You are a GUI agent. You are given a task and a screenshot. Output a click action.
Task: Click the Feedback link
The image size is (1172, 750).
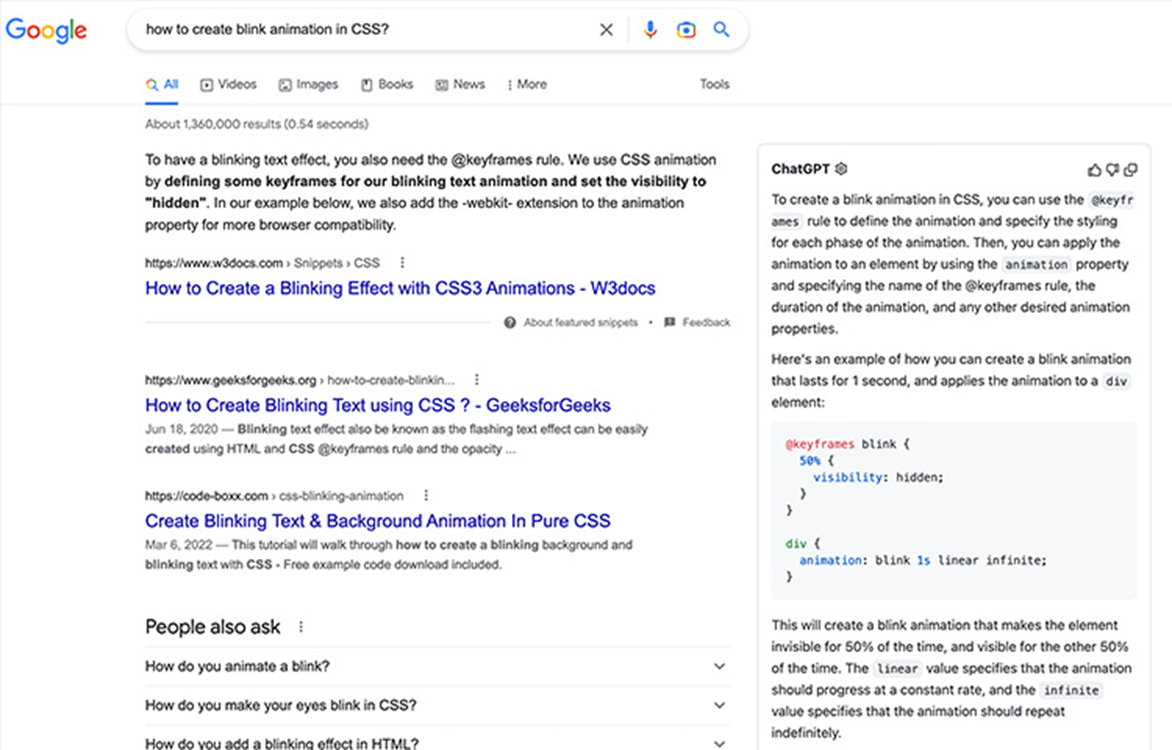coord(706,322)
